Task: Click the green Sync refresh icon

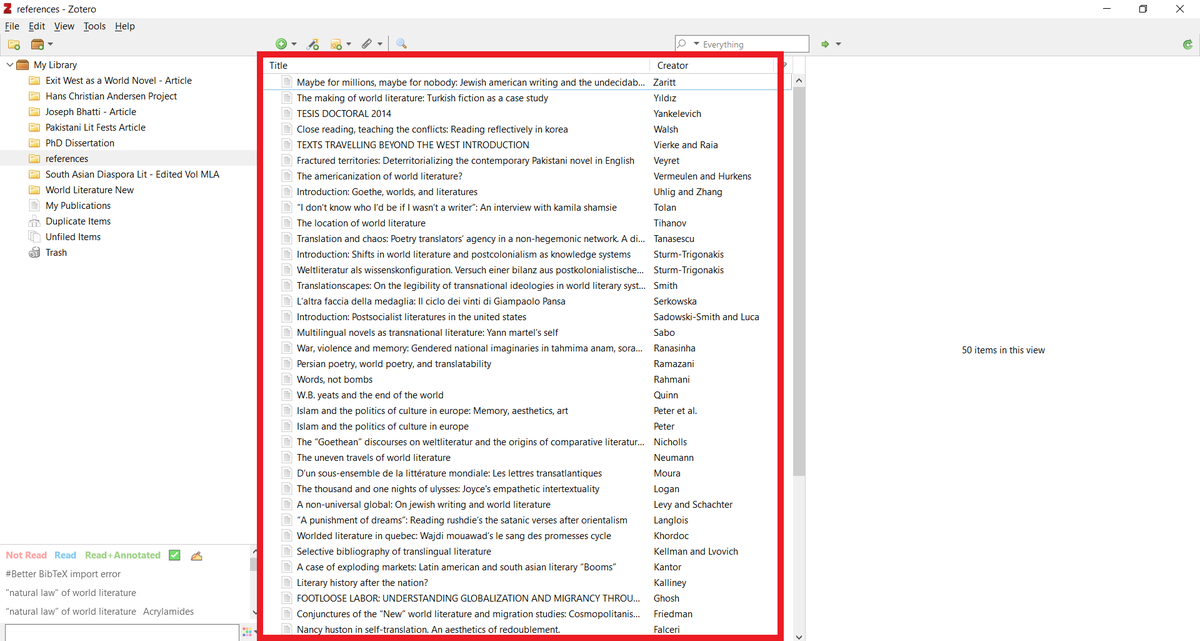Action: point(1186,44)
